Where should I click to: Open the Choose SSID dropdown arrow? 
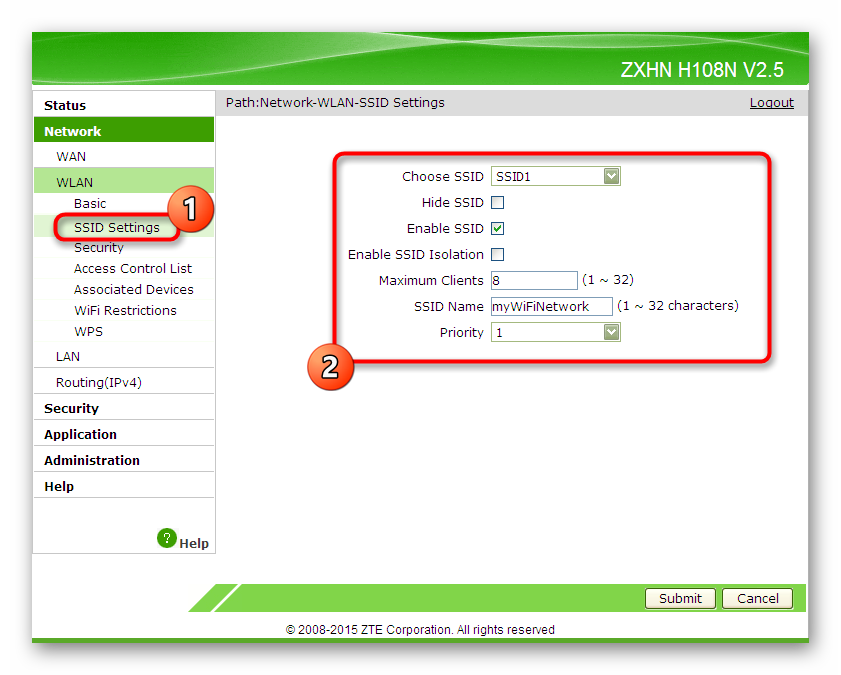[611, 176]
